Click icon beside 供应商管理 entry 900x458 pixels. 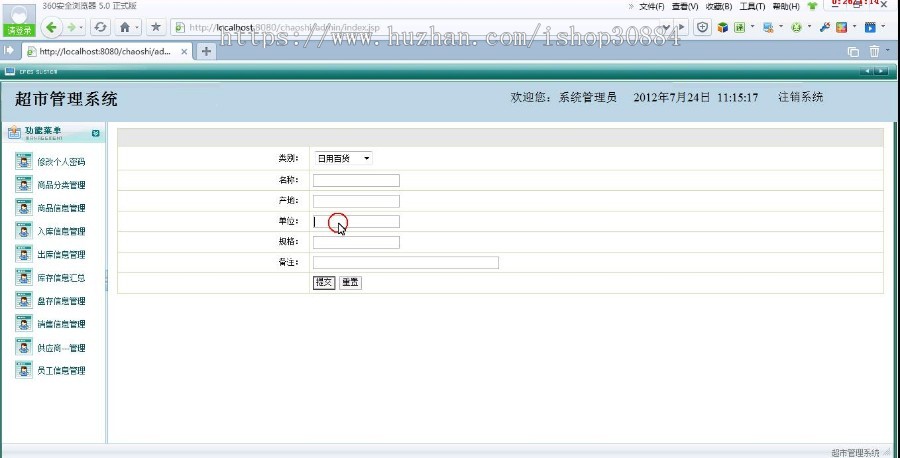(x=24, y=347)
